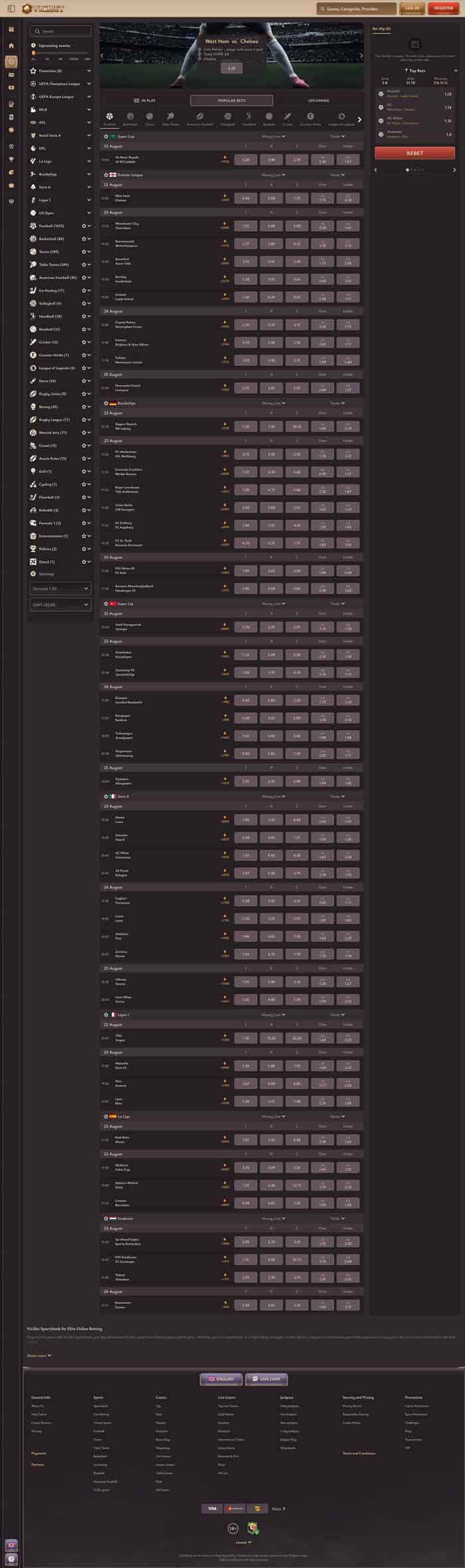Switch to the Upcoming tab
Screen dimensions: 465x1568
[318, 100]
